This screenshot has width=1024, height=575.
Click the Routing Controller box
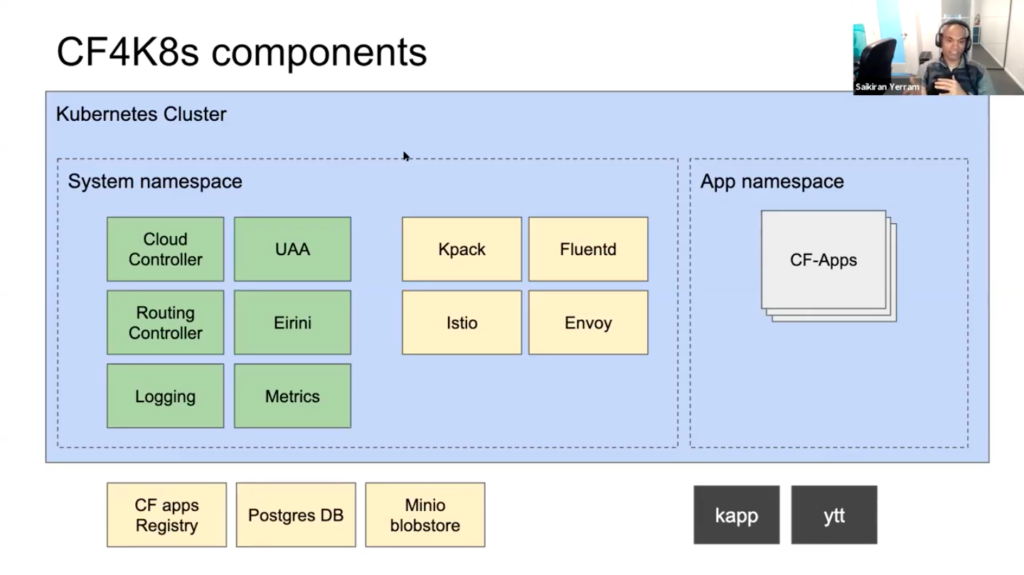click(x=165, y=323)
